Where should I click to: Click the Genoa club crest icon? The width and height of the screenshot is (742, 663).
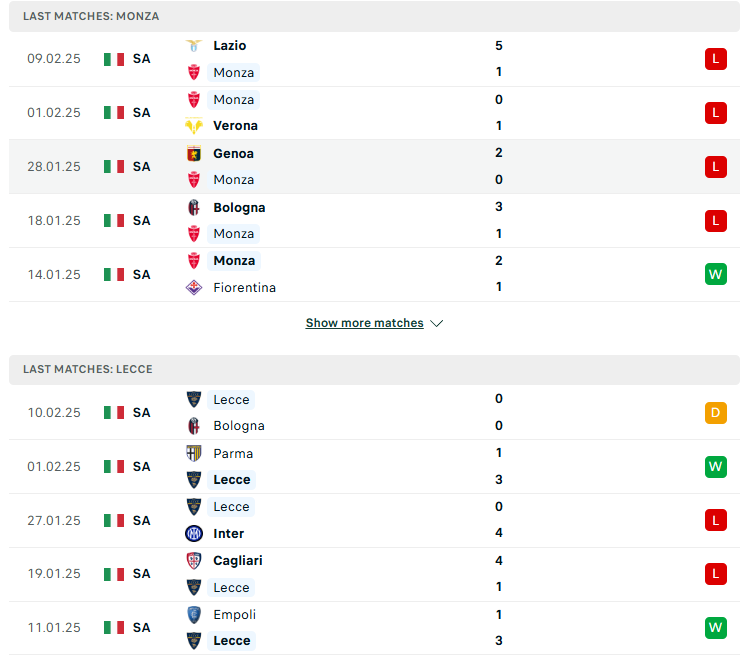[x=194, y=154]
